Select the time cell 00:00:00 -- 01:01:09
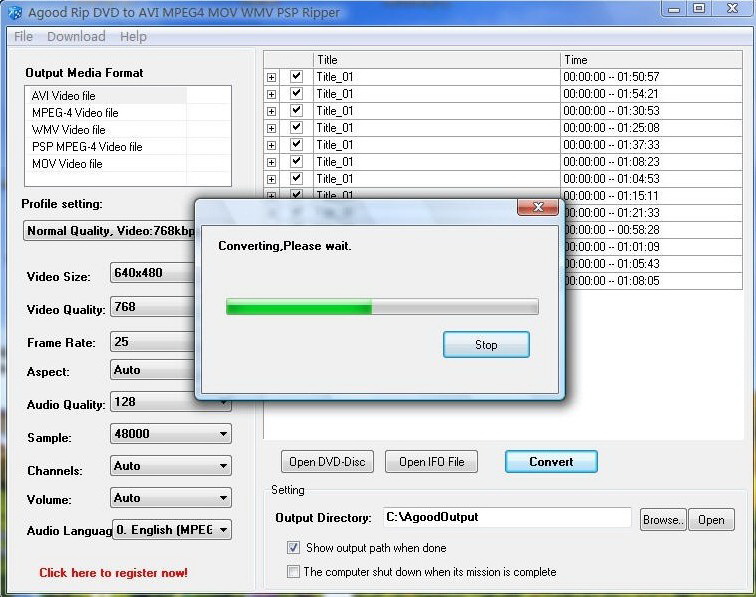 (653, 246)
